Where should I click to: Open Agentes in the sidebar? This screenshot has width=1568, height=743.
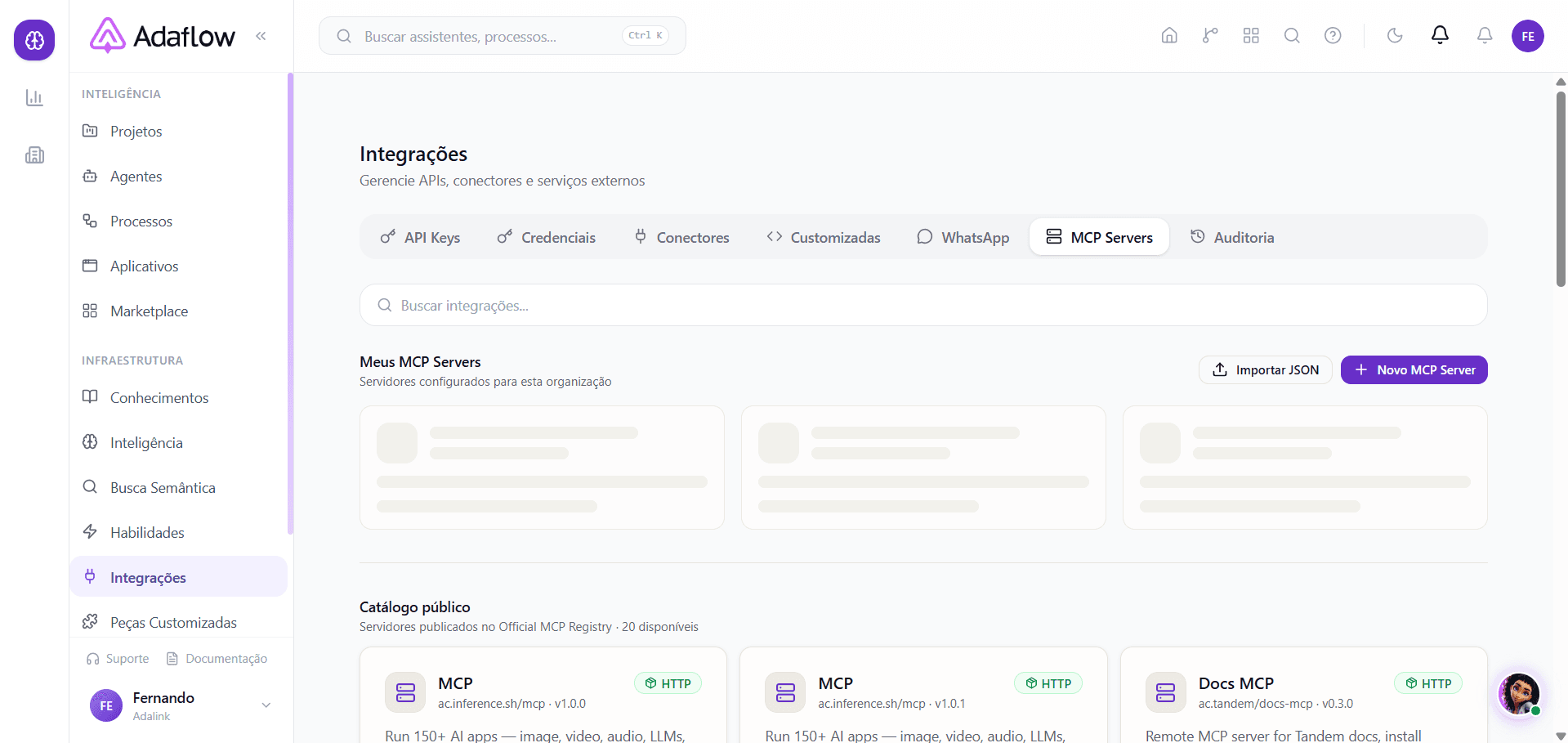[178, 177]
